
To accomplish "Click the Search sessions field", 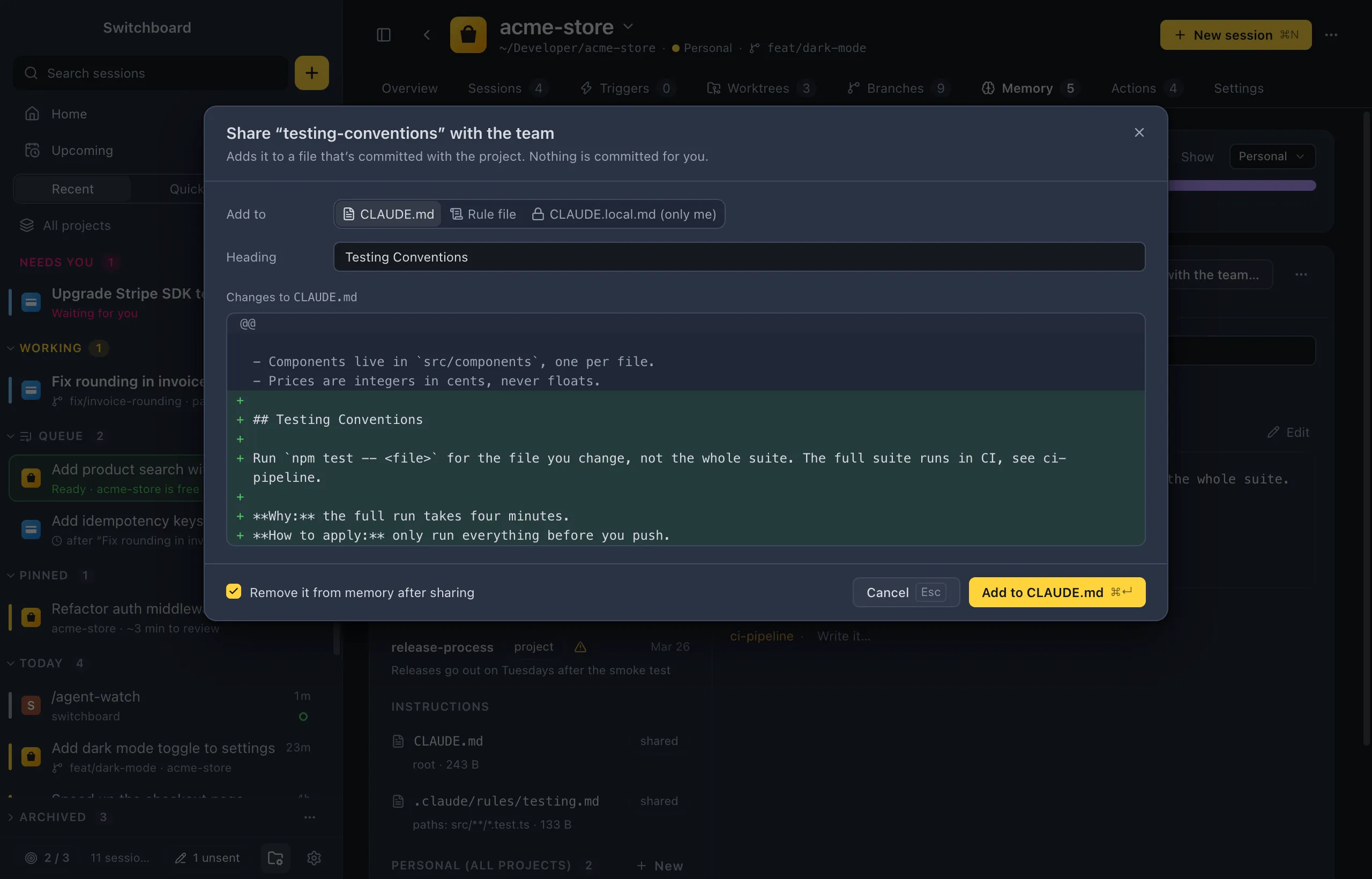I will click(x=151, y=73).
